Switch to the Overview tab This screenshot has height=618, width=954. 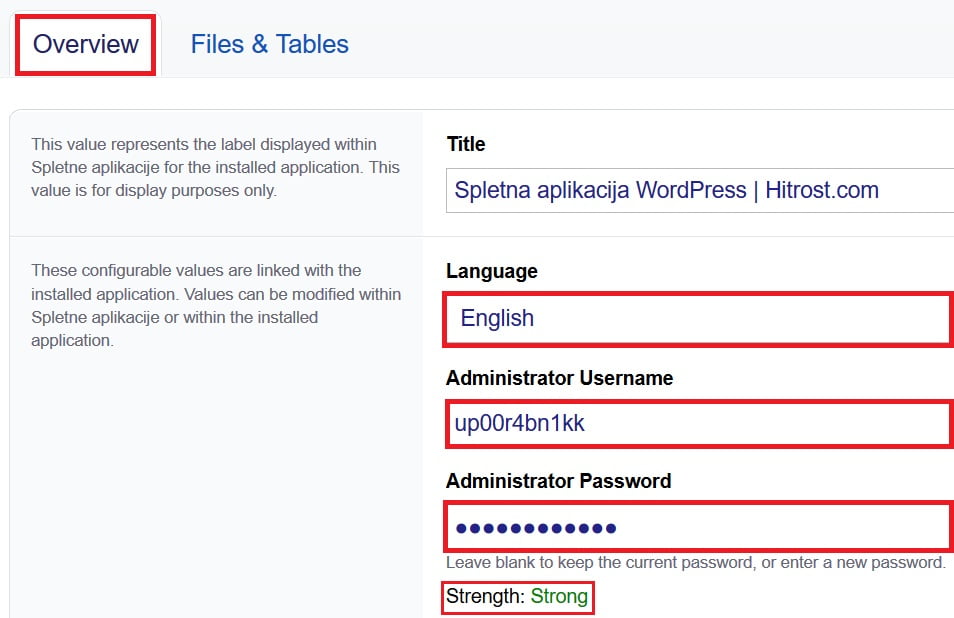pyautogui.click(x=84, y=44)
